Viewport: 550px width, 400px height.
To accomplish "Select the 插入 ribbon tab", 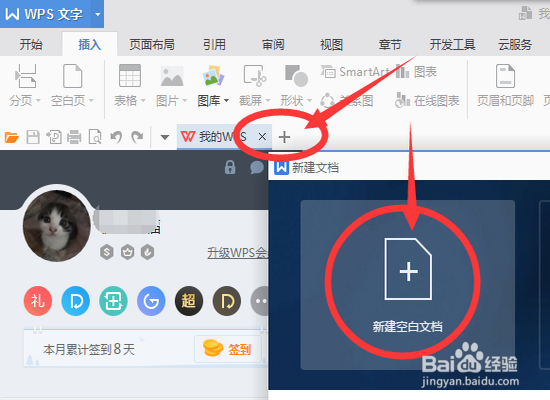I will coord(89,45).
